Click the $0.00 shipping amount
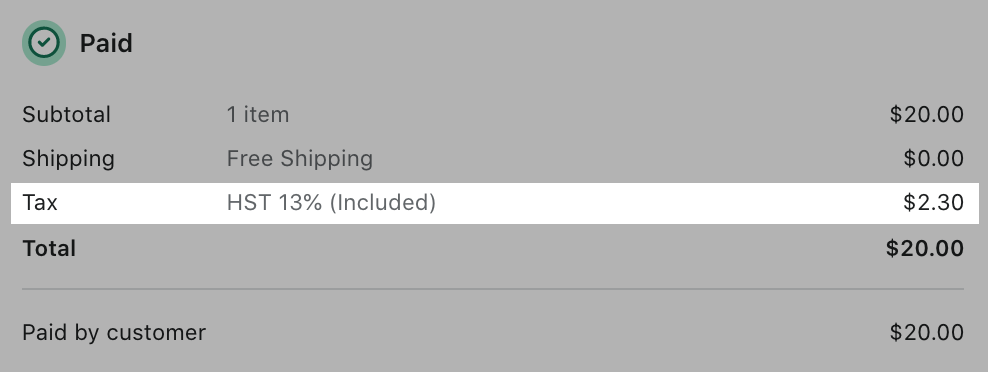 point(933,158)
